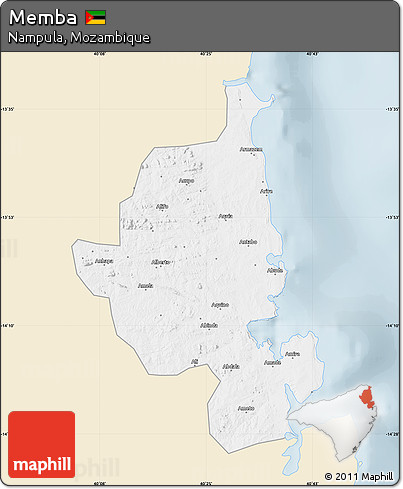This screenshot has height=489, width=403.
Task: Click the red highlighted Memba area in inset
Action: point(366,397)
